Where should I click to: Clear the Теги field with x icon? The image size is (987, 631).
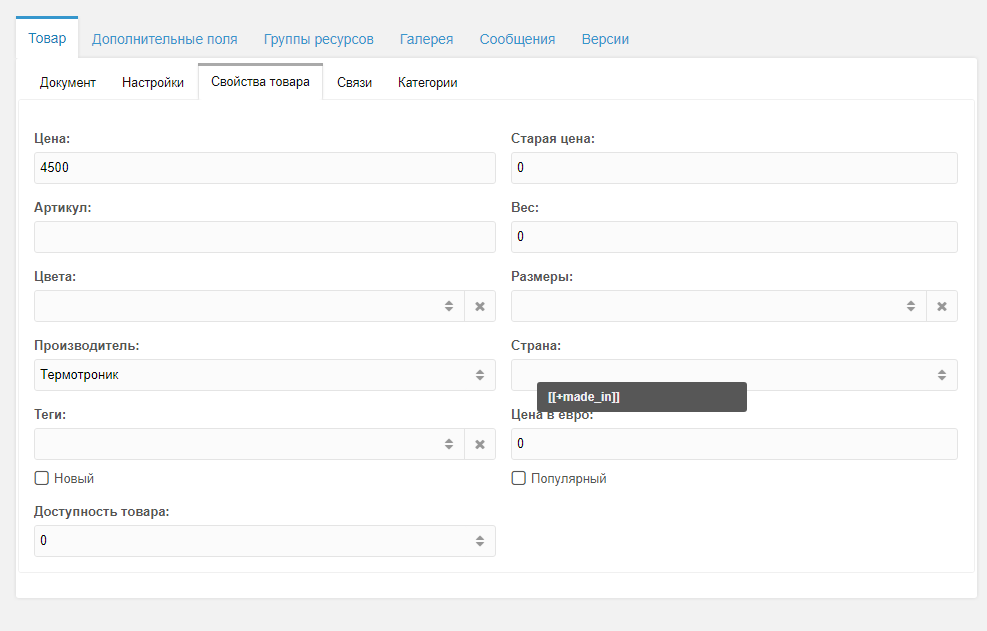point(480,444)
